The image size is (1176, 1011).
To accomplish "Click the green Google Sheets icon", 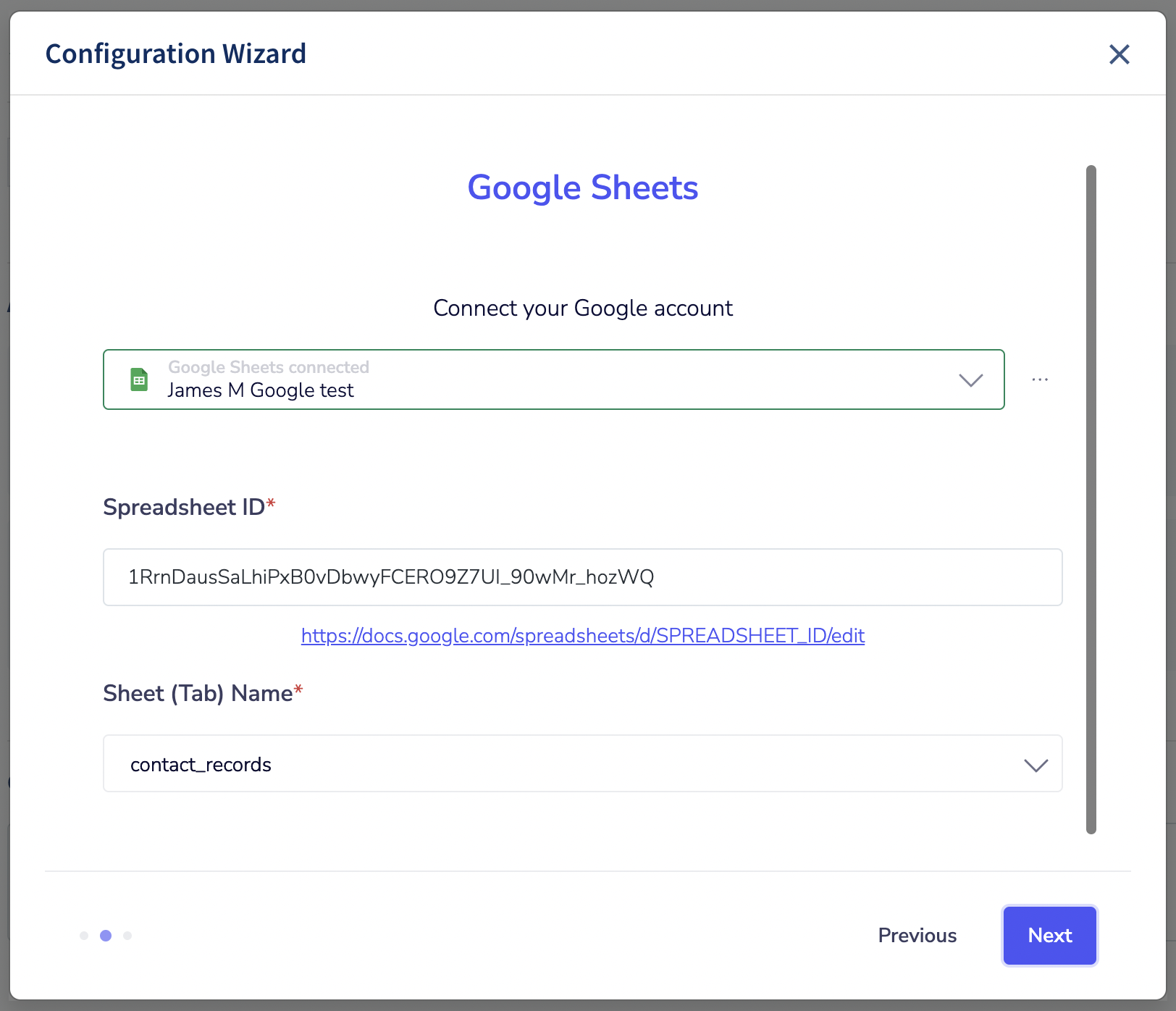I will coord(139,379).
